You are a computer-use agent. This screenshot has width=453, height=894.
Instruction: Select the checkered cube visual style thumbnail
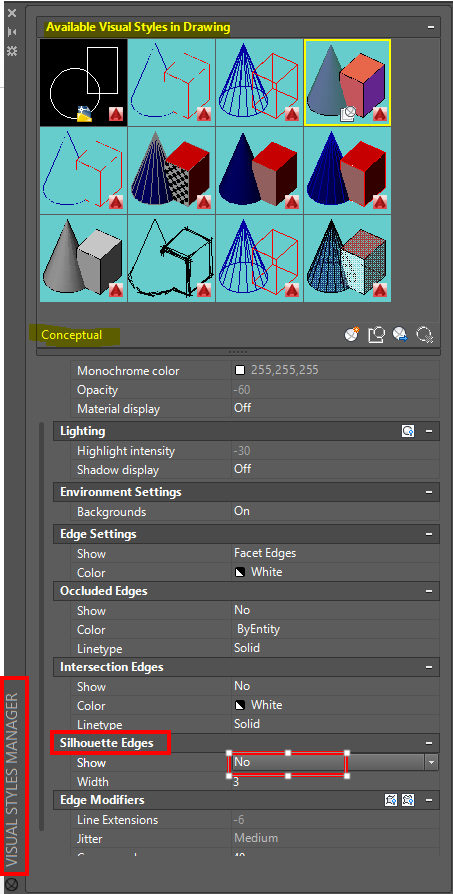pos(172,170)
